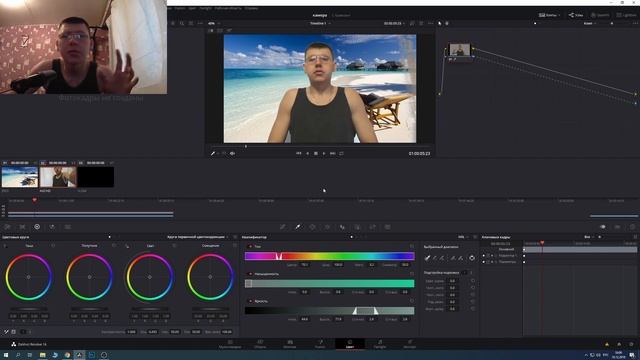Open the node editor Клип dropdown
This screenshot has height=360, width=640.
589,24
